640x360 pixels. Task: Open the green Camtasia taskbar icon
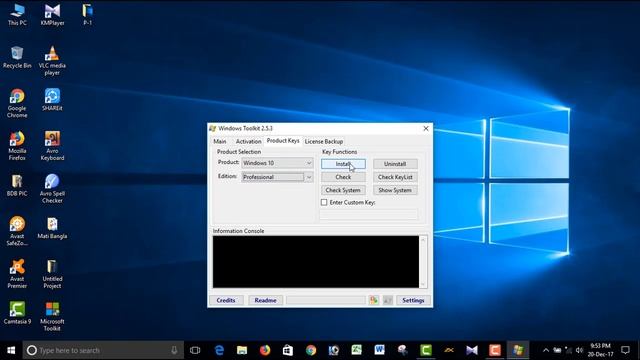tap(426, 350)
